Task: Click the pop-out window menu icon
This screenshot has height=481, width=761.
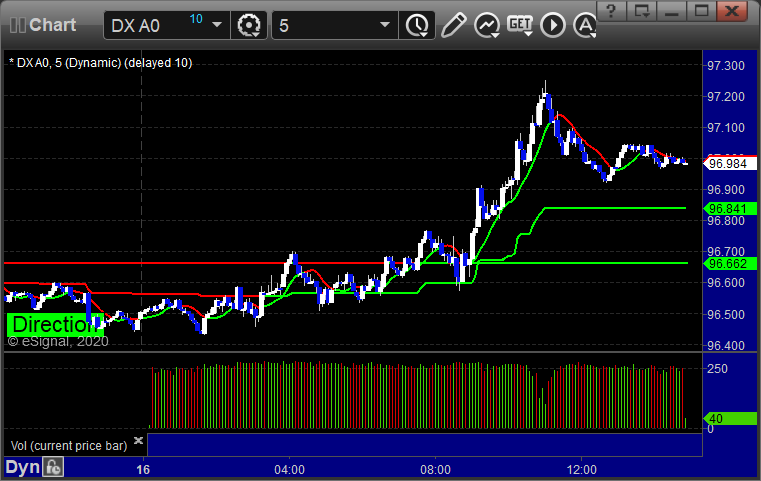Action: (641, 11)
